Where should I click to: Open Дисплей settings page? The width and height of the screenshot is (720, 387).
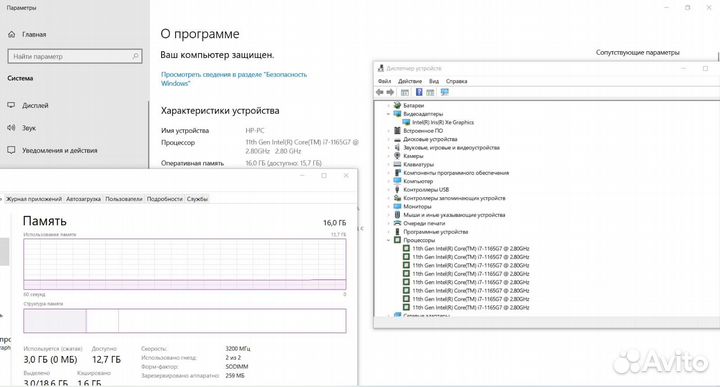tap(35, 105)
